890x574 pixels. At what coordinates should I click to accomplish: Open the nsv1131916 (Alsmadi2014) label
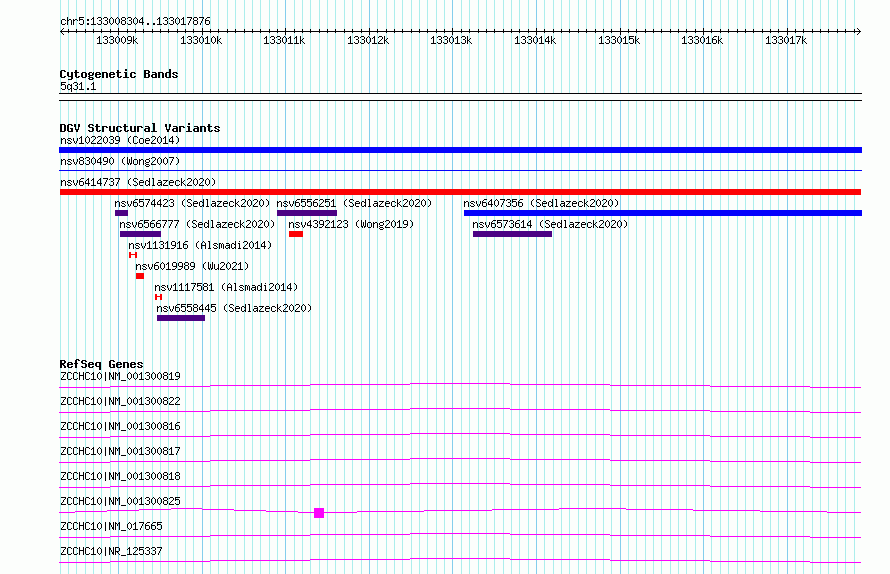point(200,245)
